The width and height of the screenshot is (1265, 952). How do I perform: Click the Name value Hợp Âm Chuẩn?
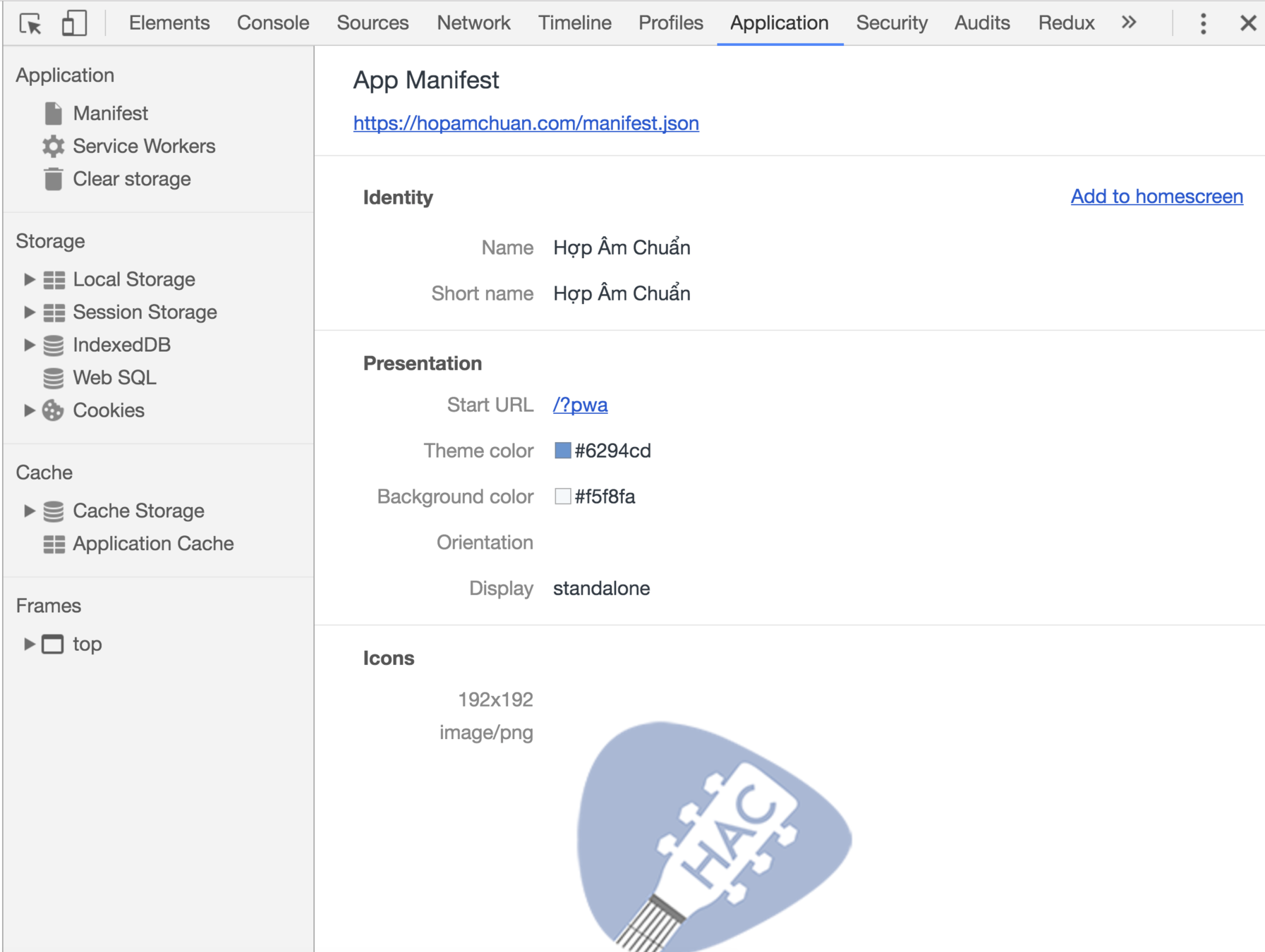pyautogui.click(x=622, y=248)
